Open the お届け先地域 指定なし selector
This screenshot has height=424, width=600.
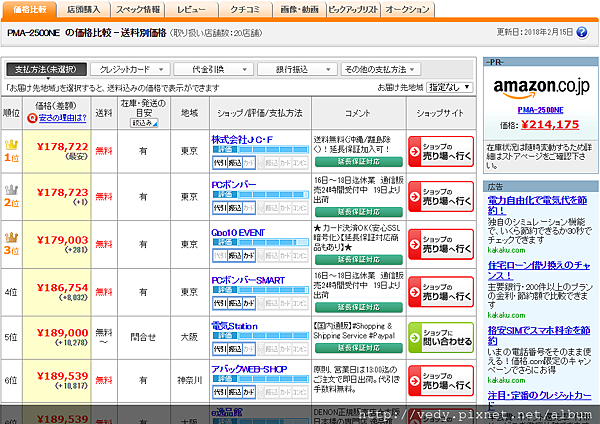pyautogui.click(x=450, y=87)
